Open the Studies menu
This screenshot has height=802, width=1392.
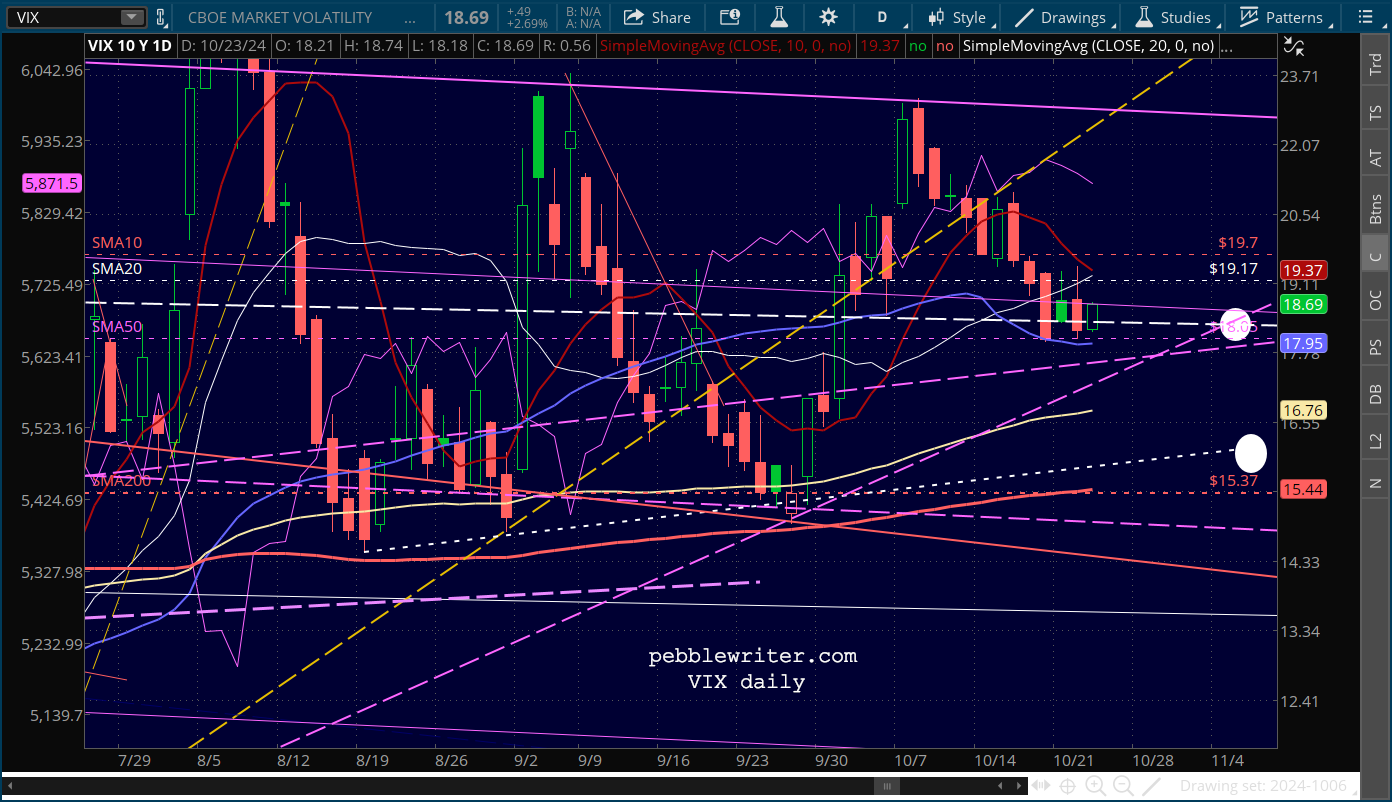(x=1174, y=17)
